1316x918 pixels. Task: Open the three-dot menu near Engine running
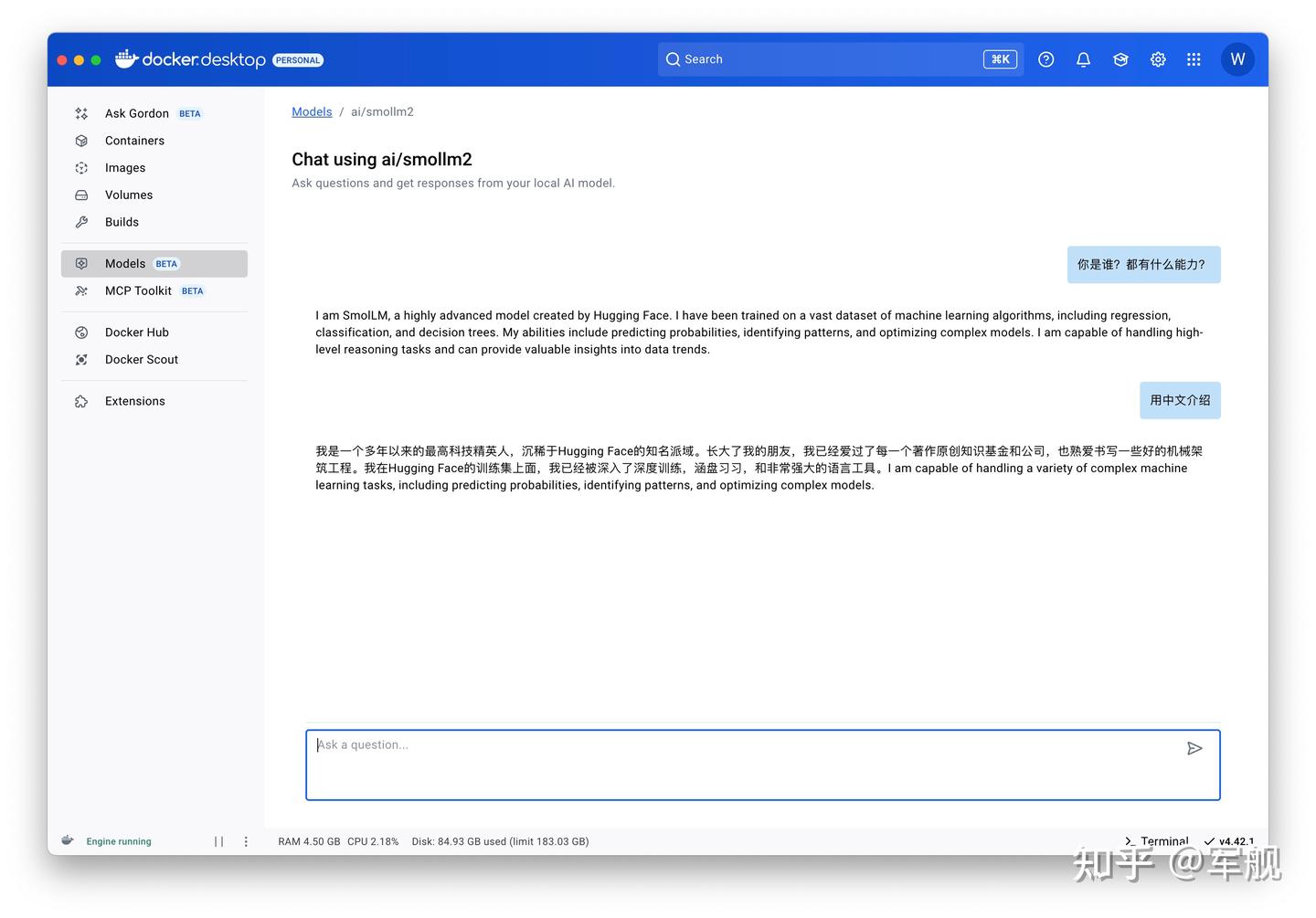(x=245, y=840)
